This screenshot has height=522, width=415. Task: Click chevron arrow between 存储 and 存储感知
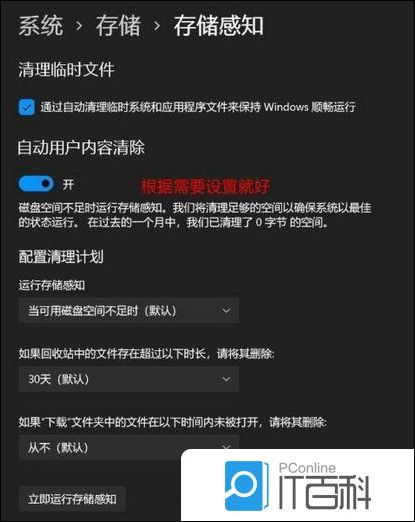click(x=157, y=26)
